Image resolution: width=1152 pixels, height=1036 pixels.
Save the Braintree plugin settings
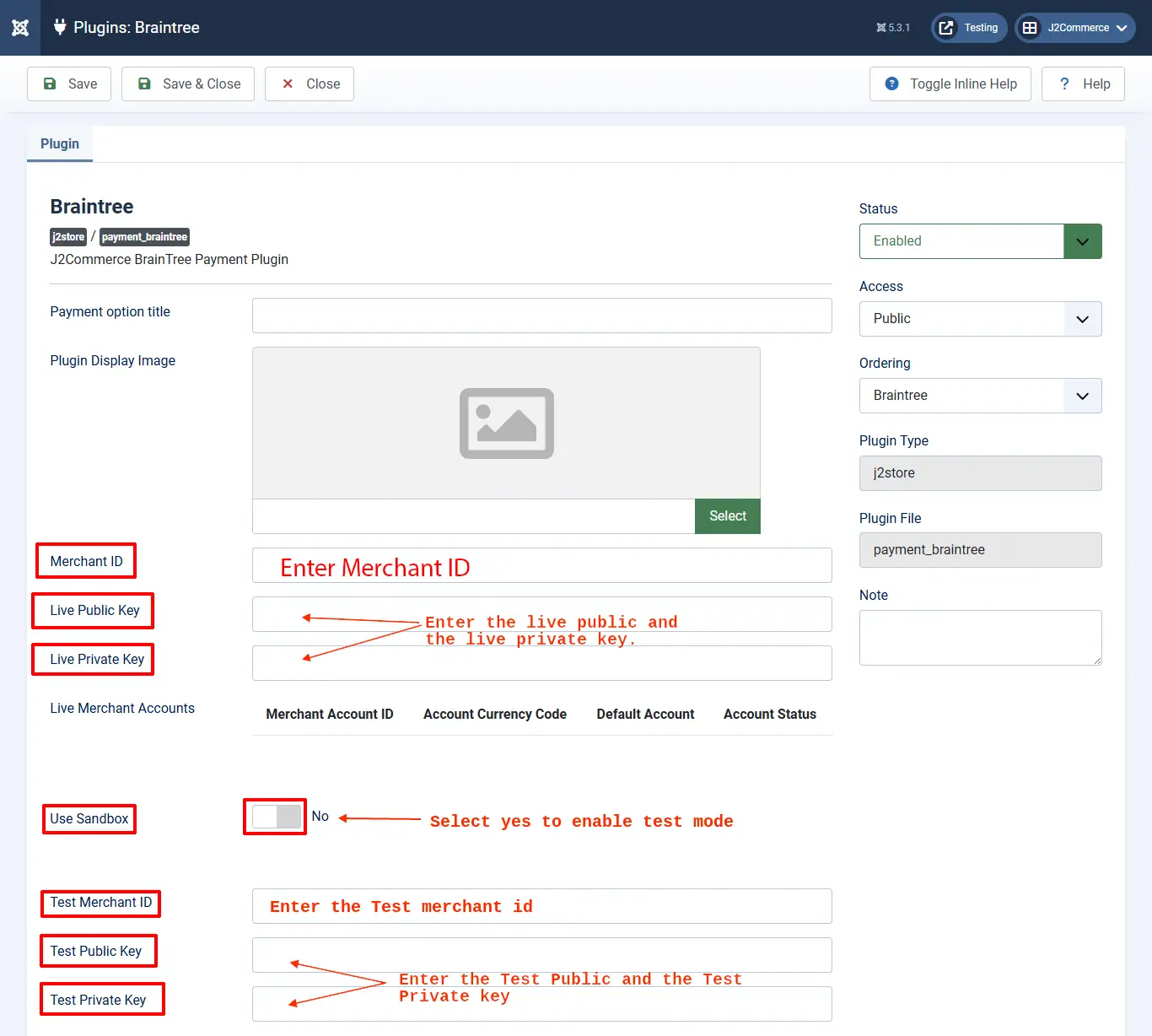pyautogui.click(x=69, y=84)
